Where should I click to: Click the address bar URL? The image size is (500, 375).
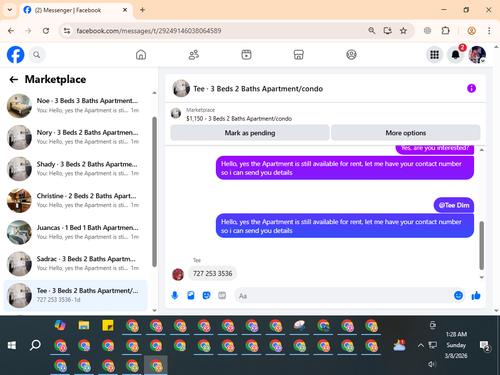point(149,31)
